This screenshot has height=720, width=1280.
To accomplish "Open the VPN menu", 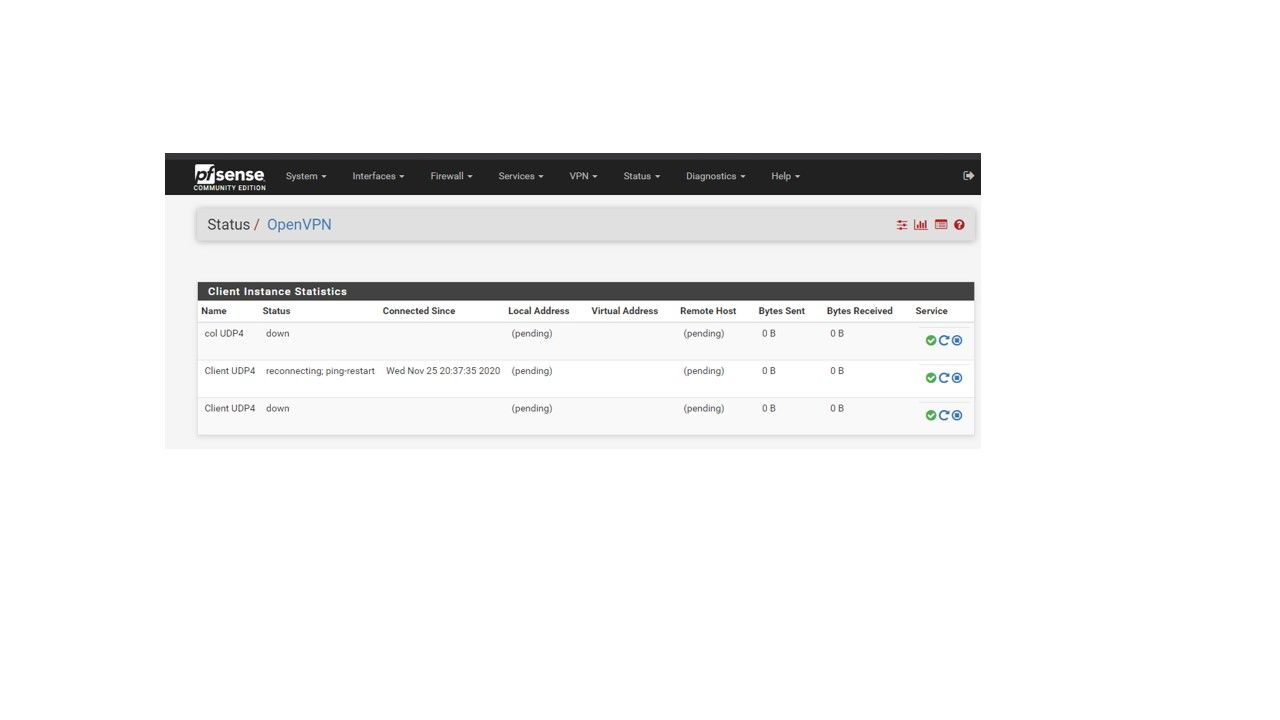I will click(583, 176).
